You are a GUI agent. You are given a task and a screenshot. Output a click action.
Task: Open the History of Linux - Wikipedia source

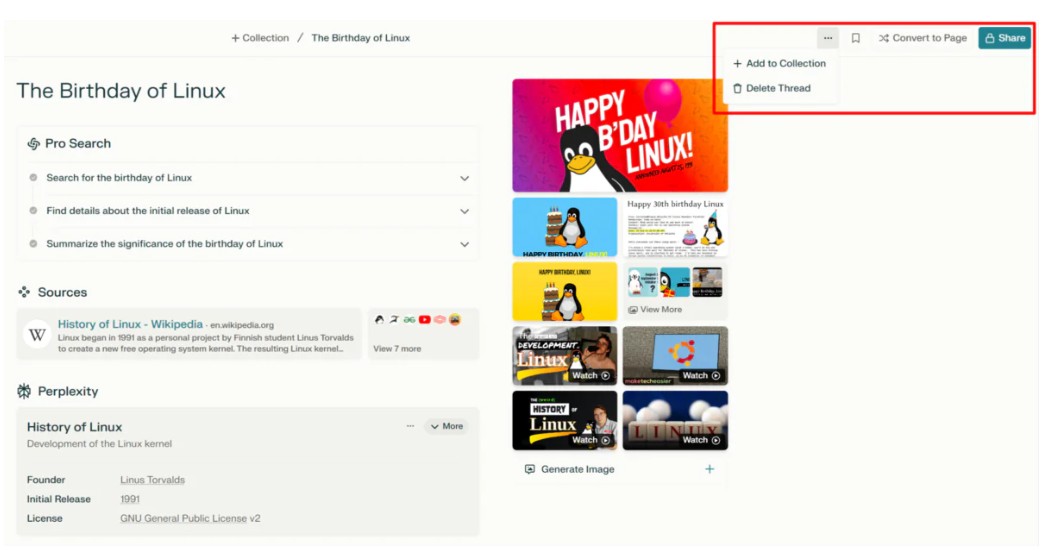pos(130,324)
